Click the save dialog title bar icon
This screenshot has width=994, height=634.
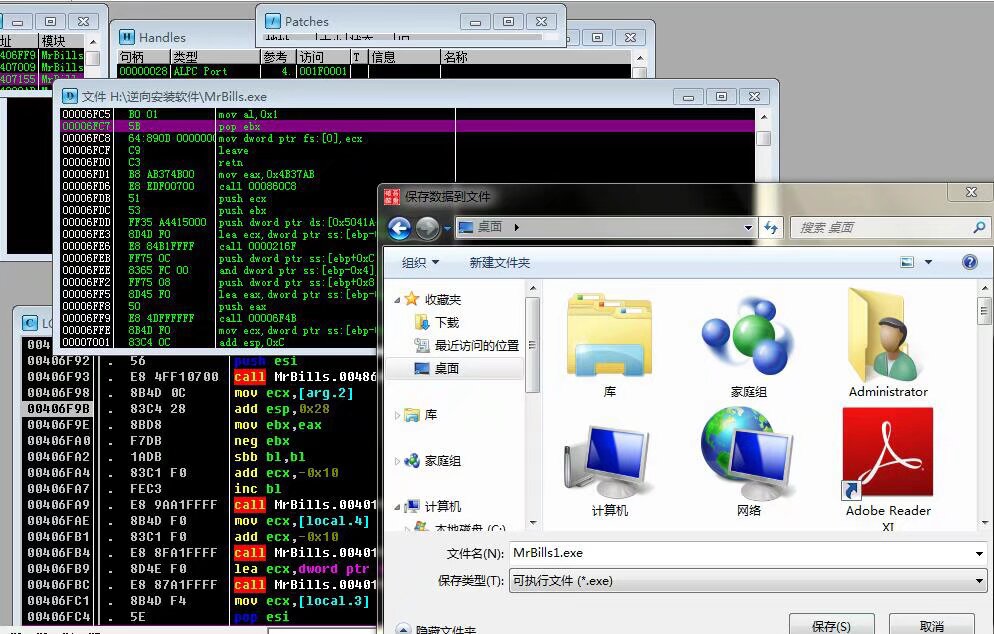tap(392, 197)
